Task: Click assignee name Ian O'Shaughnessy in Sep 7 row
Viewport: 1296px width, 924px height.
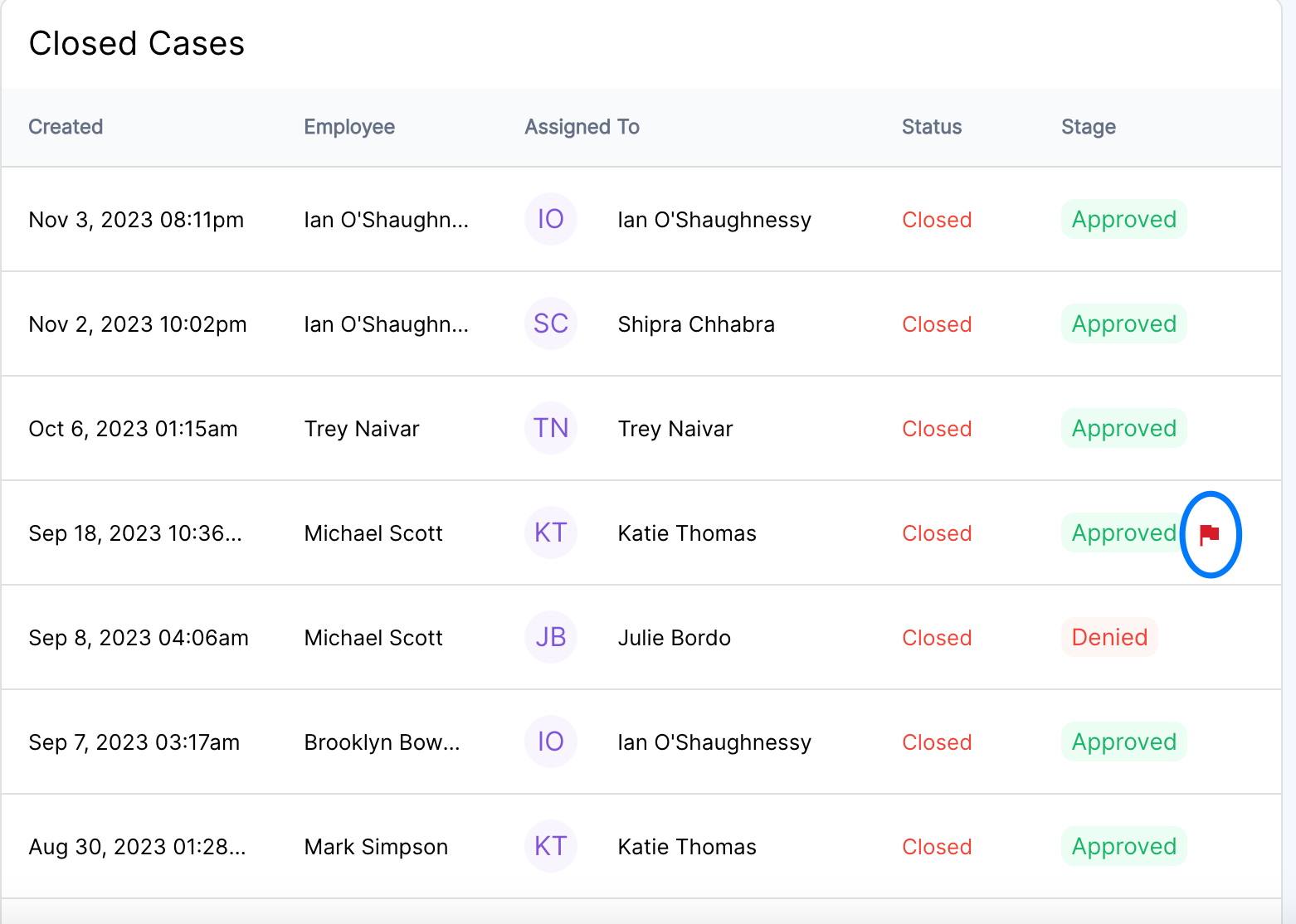Action: pyautogui.click(x=714, y=742)
